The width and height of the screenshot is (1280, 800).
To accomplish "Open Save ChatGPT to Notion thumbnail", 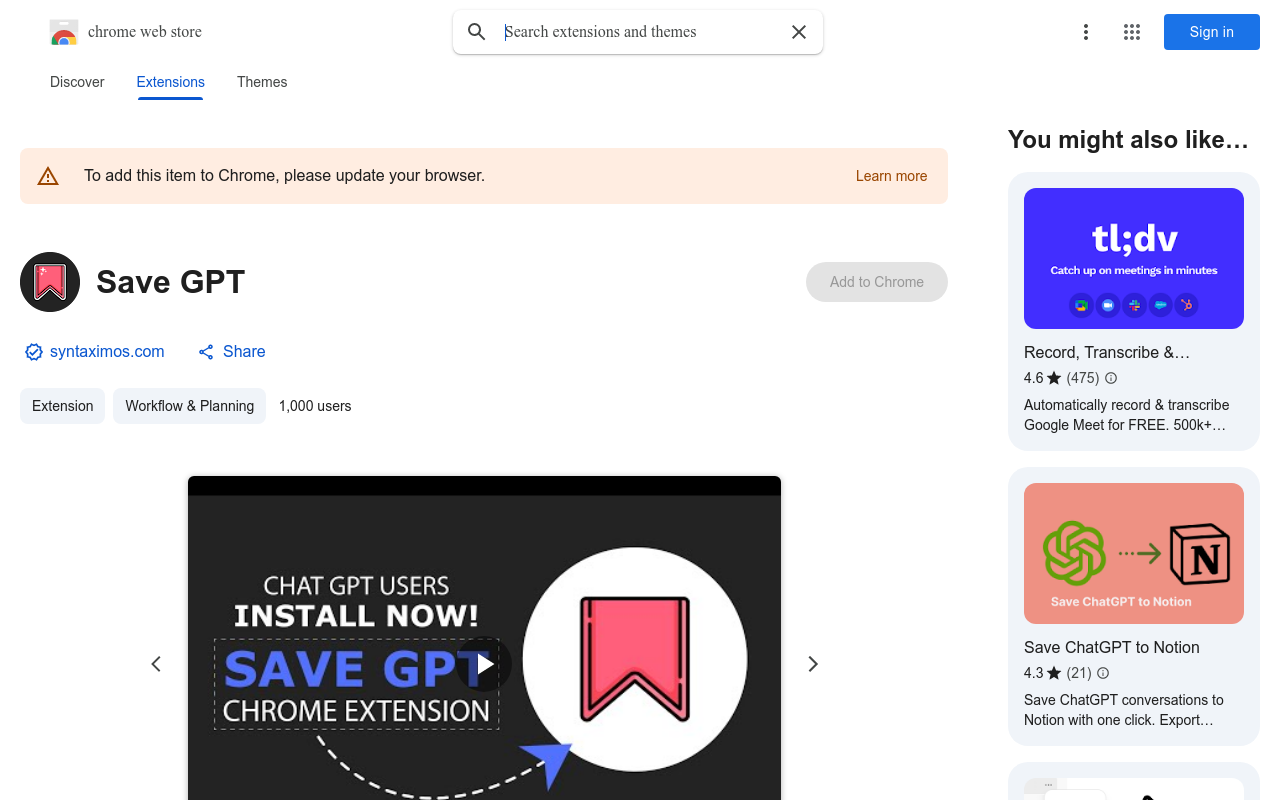I will pos(1134,553).
